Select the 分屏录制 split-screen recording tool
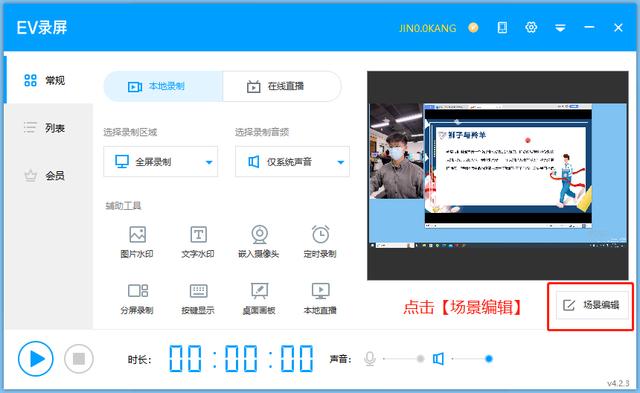 (x=137, y=299)
